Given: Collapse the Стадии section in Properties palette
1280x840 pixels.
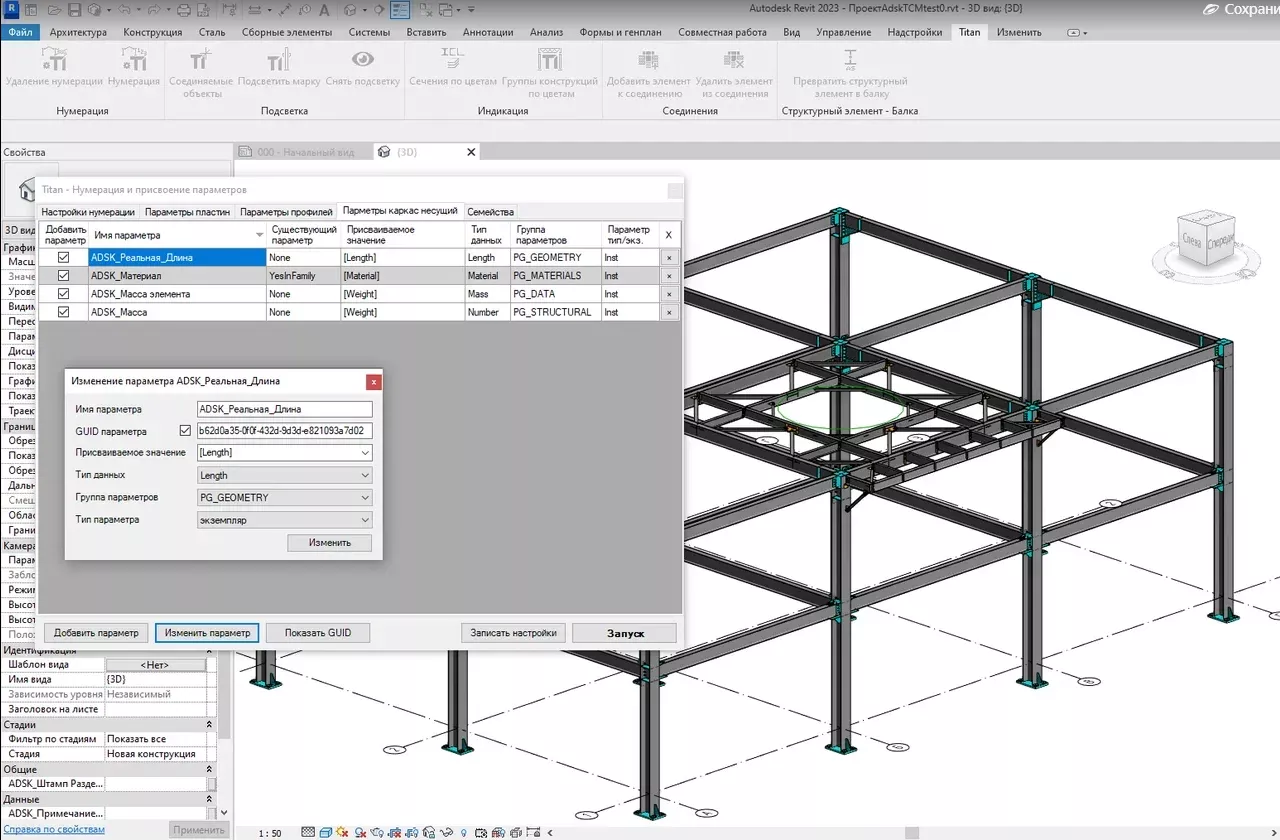Looking at the screenshot, I should [211, 724].
